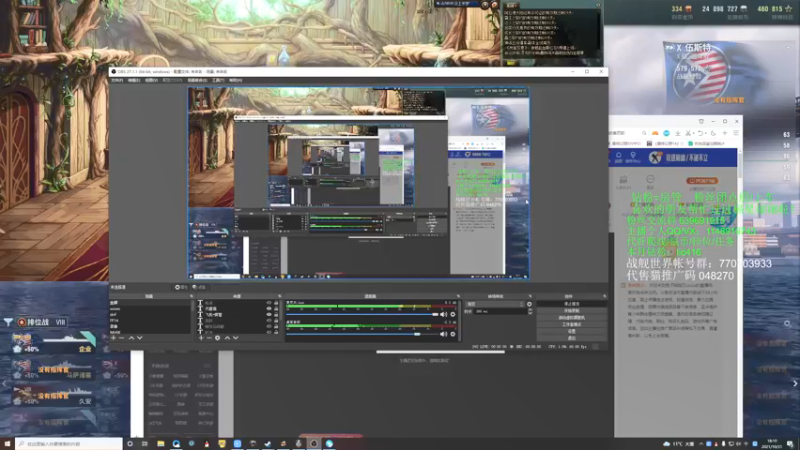This screenshot has height=450, width=800.
Task: Open source properties gear in Sources panel
Action: tap(218, 338)
